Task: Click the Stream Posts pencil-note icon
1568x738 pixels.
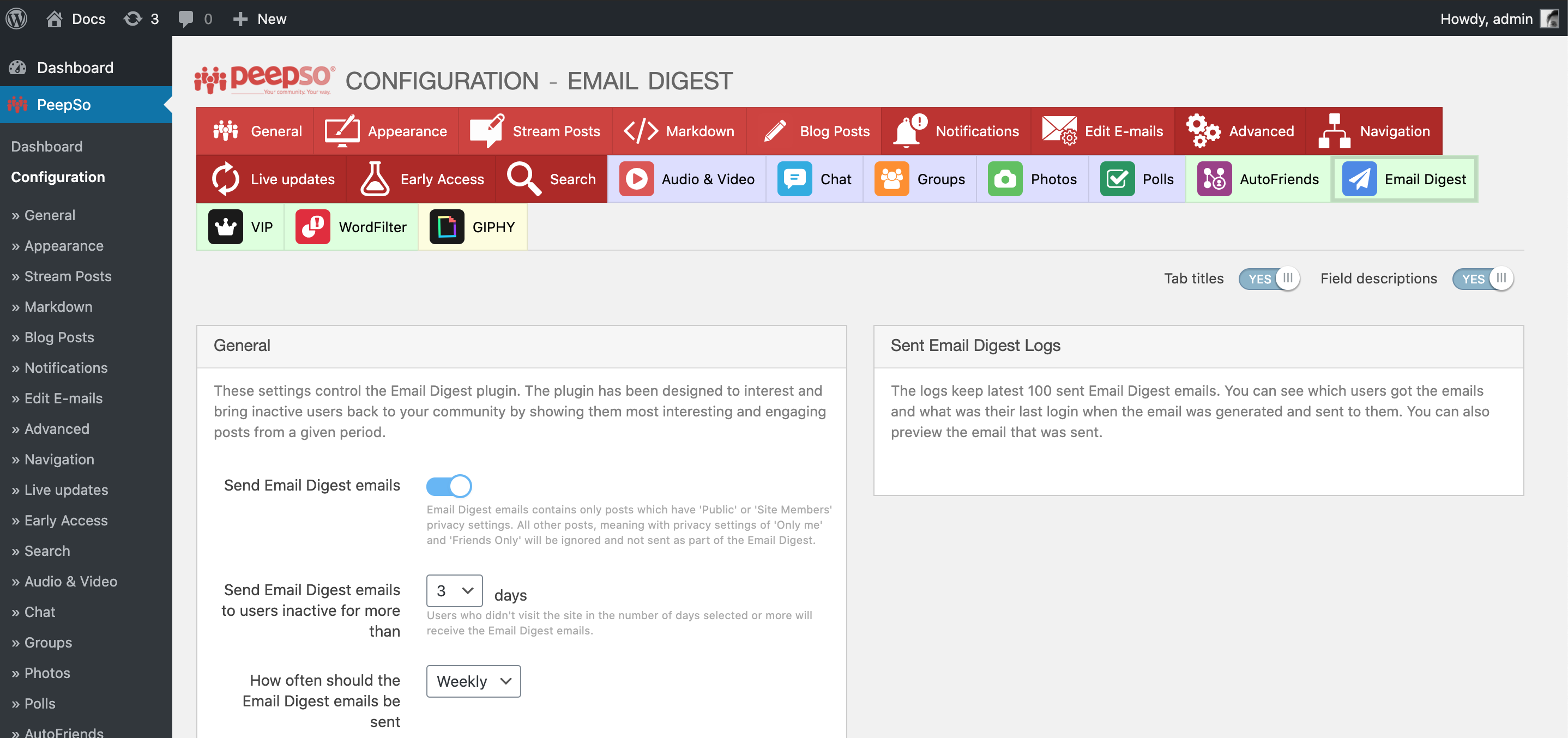Action: (487, 131)
